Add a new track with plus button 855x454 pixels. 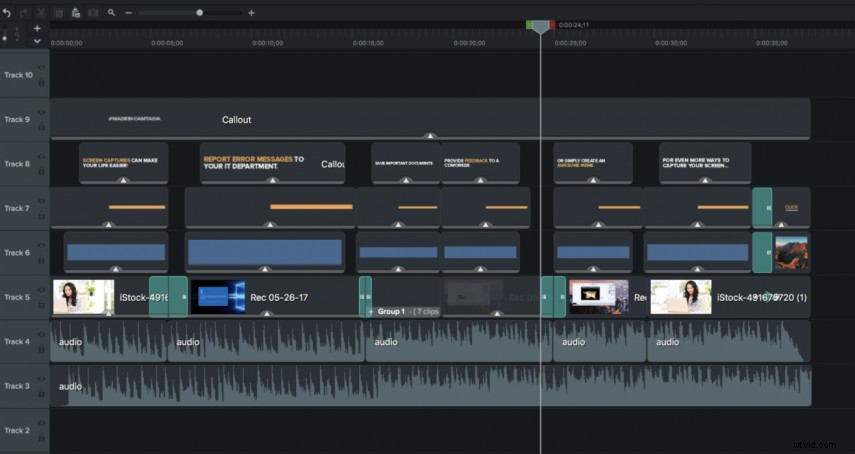(37, 28)
